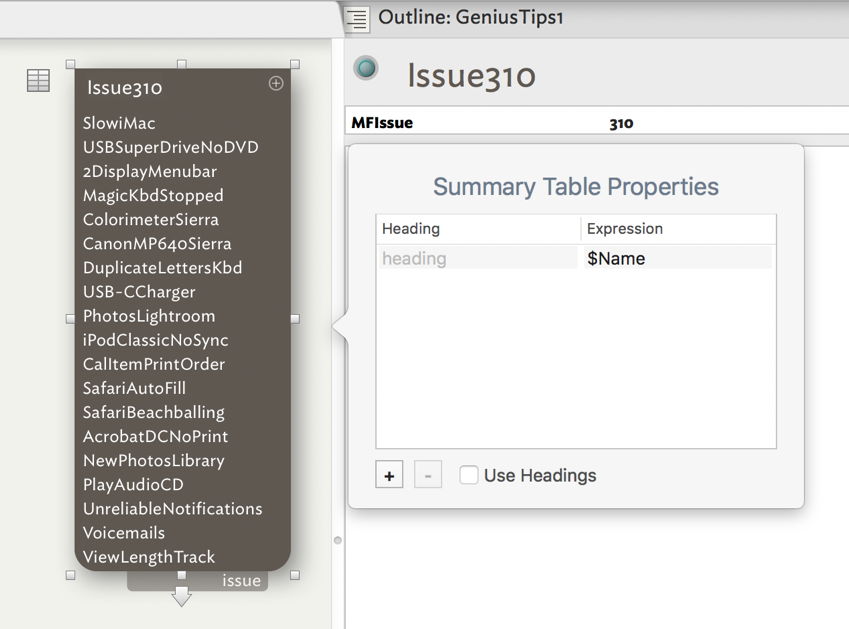
Task: Select the PlayAudioCD note in the container
Action: tap(133, 485)
